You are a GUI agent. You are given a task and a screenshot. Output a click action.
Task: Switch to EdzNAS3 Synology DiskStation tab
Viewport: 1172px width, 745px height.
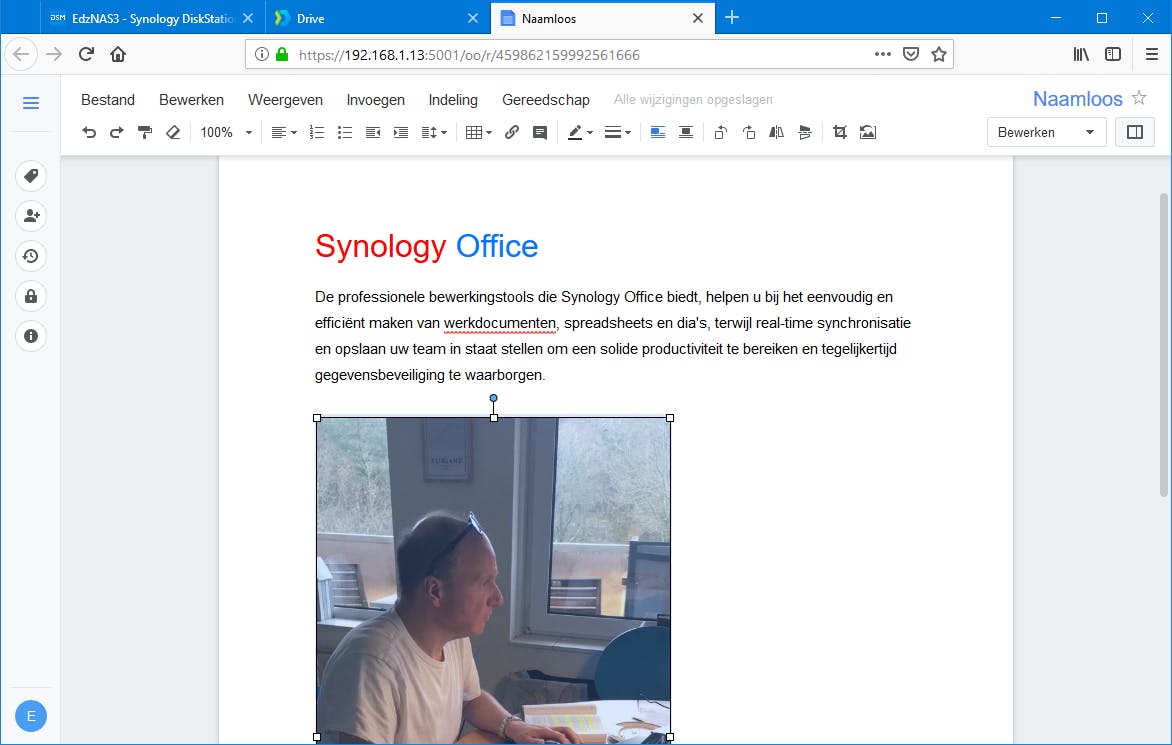point(152,18)
